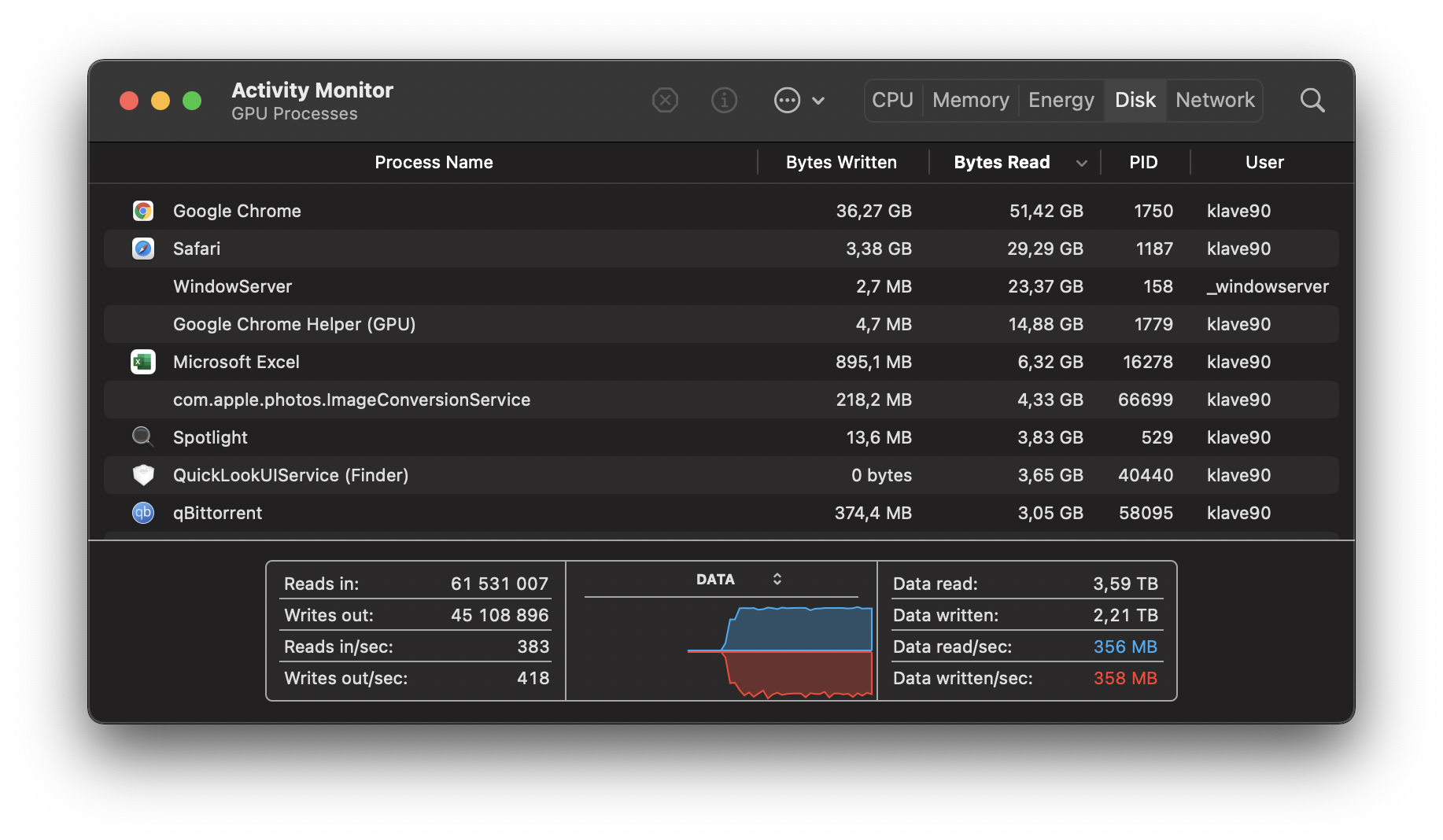Click the PID 66699 cell
Viewport: 1443px width, 840px height.
(x=1146, y=400)
